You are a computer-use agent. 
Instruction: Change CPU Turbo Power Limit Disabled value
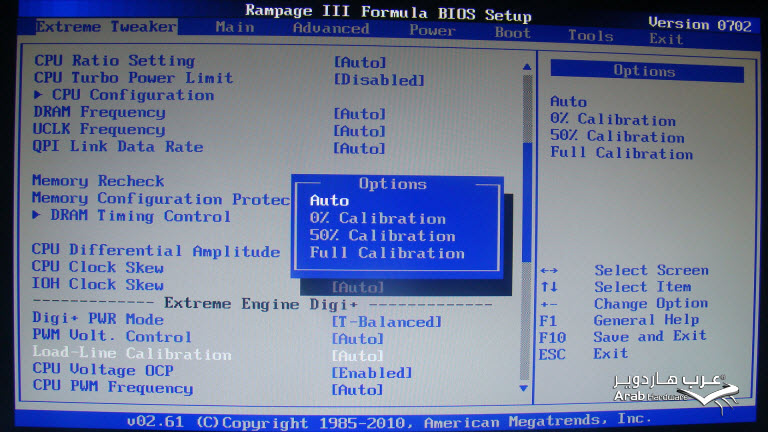pyautogui.click(x=379, y=79)
